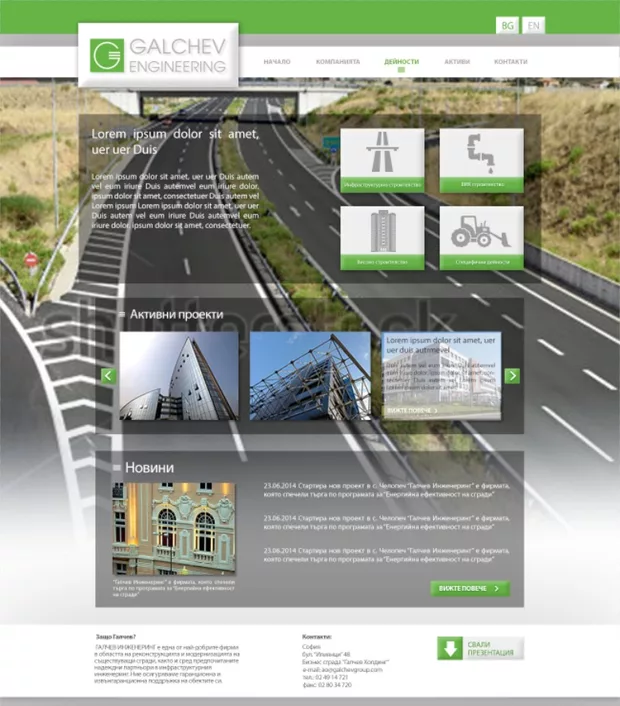
Task: Click the Контакти: footer heading
Action: tap(317, 637)
